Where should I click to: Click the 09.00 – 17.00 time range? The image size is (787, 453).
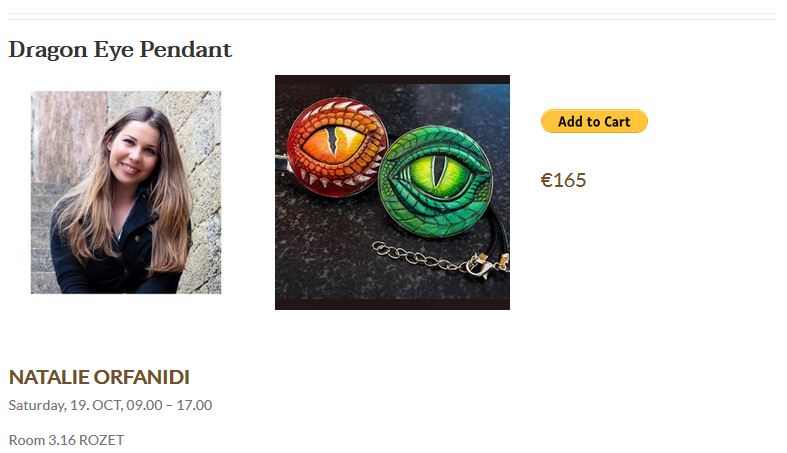click(x=169, y=405)
